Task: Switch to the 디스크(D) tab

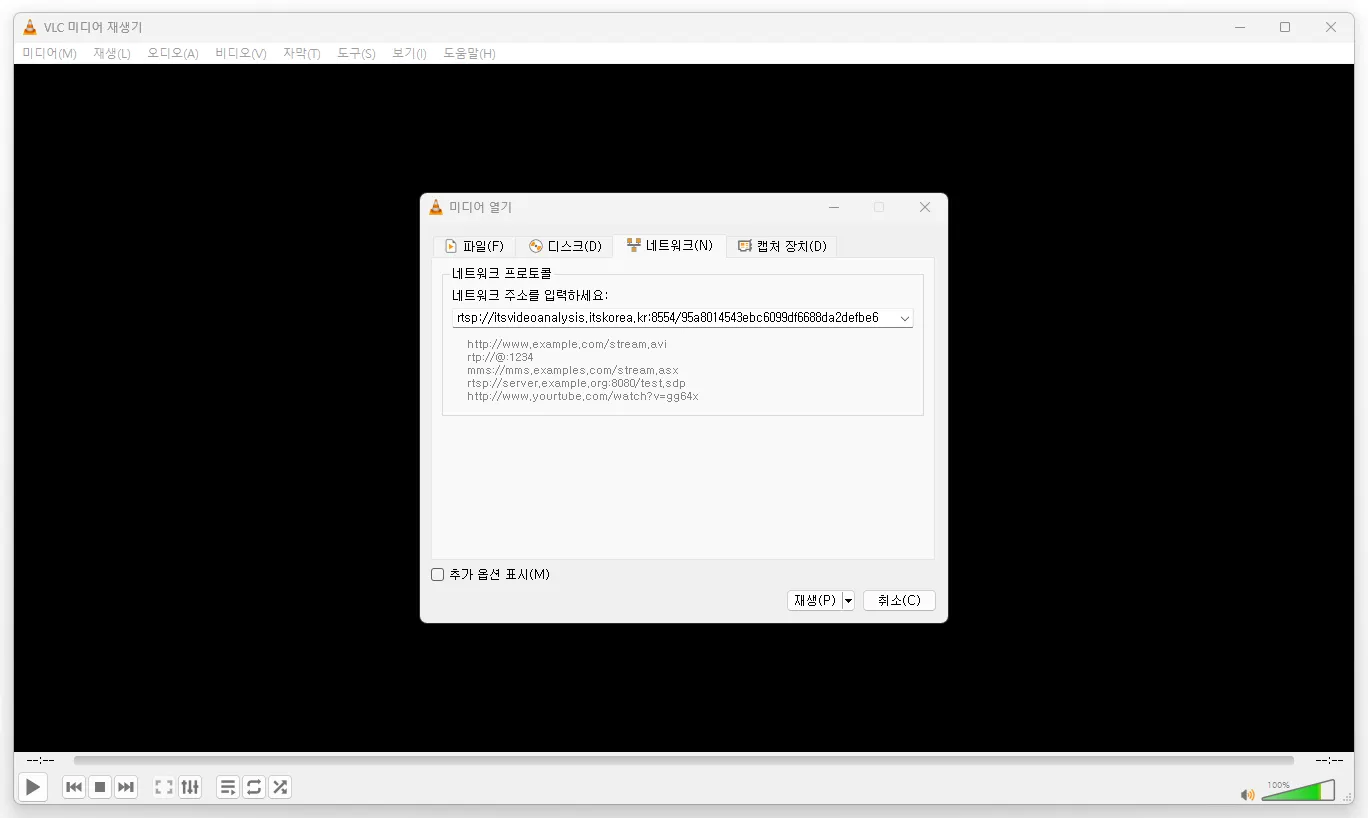Action: pos(565,246)
